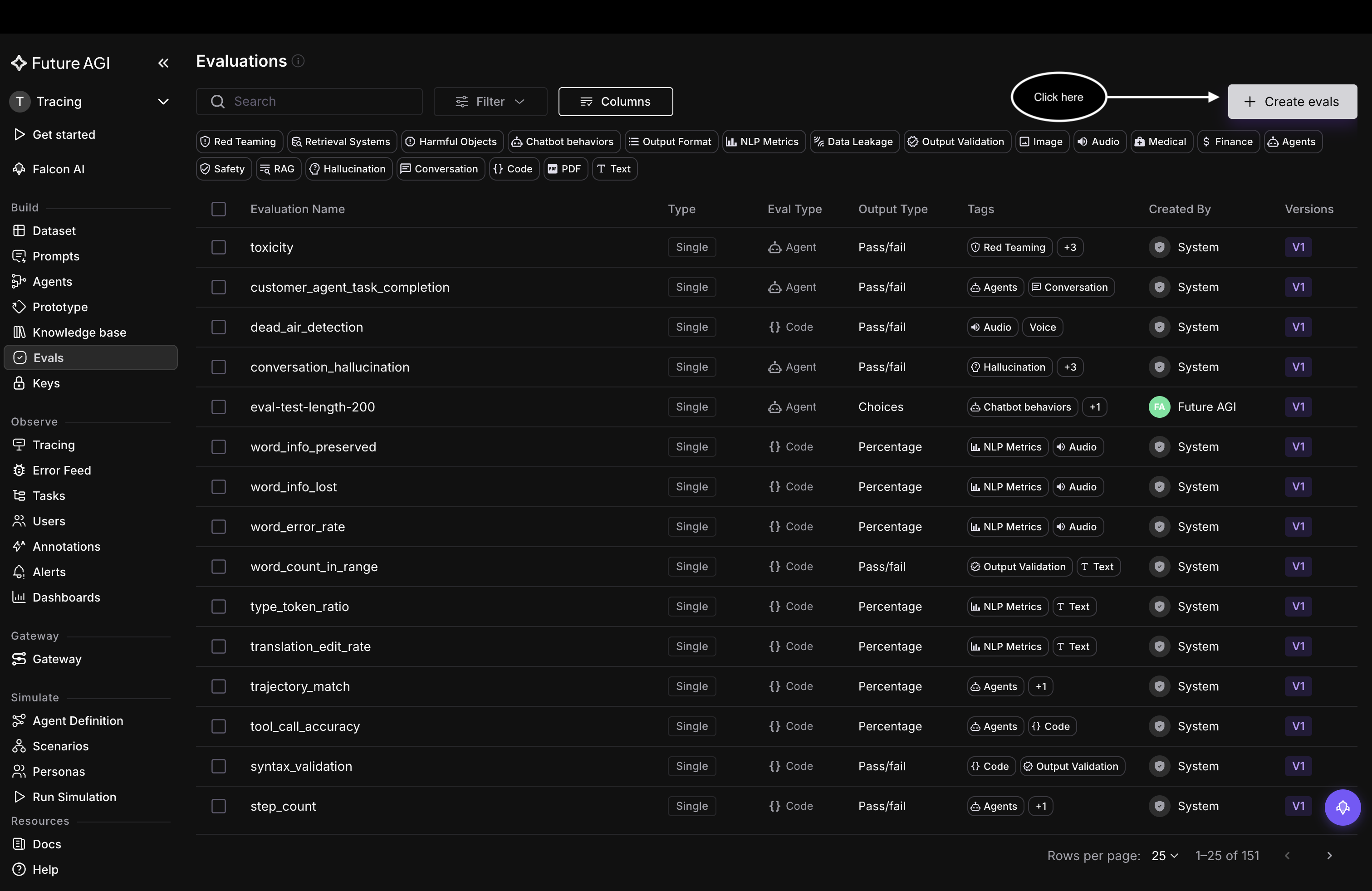Open the V1 version badge for toxicity
Screen dimensions: 1372x891
click(1298, 247)
